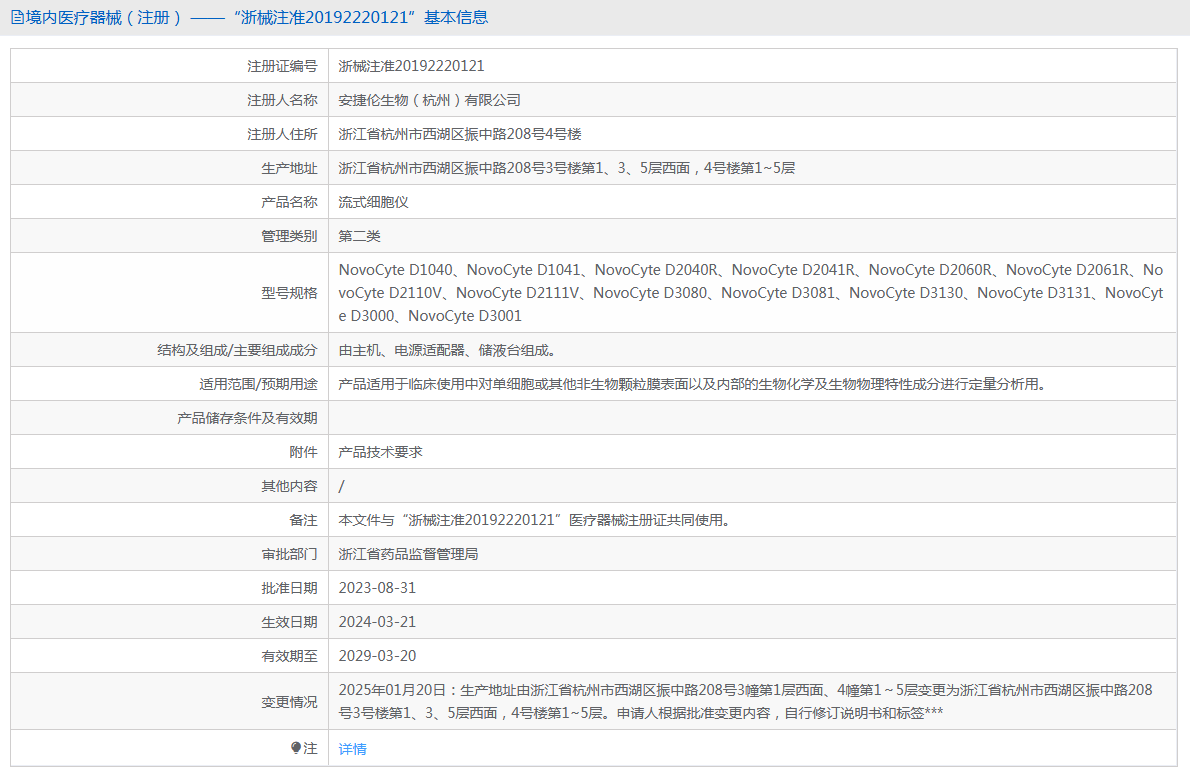This screenshot has width=1190, height=774.
Task: Select registration number value 浙械注准20192220121
Action: pyautogui.click(x=411, y=66)
